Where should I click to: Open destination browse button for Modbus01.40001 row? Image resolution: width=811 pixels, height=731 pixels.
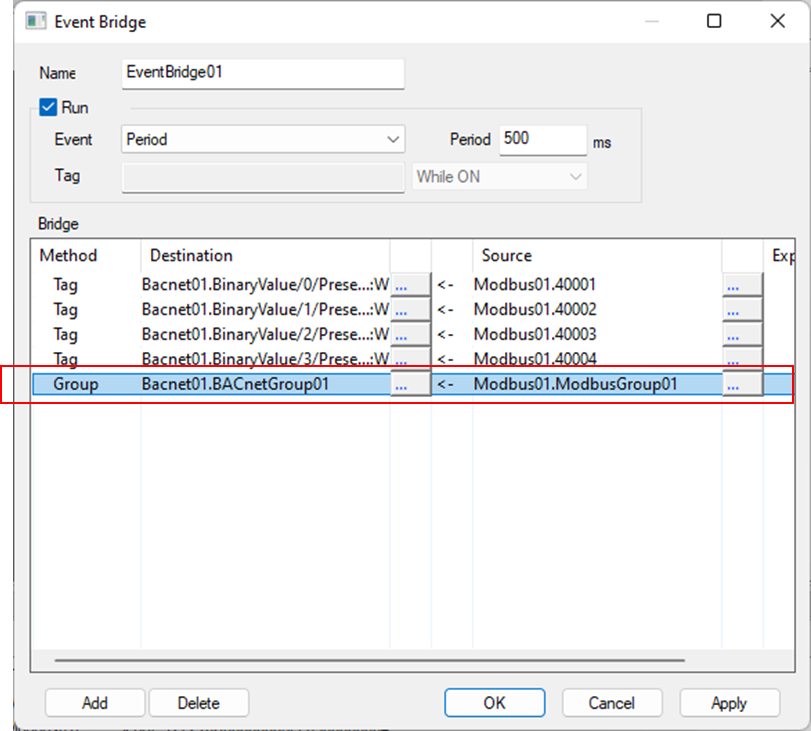(x=410, y=285)
